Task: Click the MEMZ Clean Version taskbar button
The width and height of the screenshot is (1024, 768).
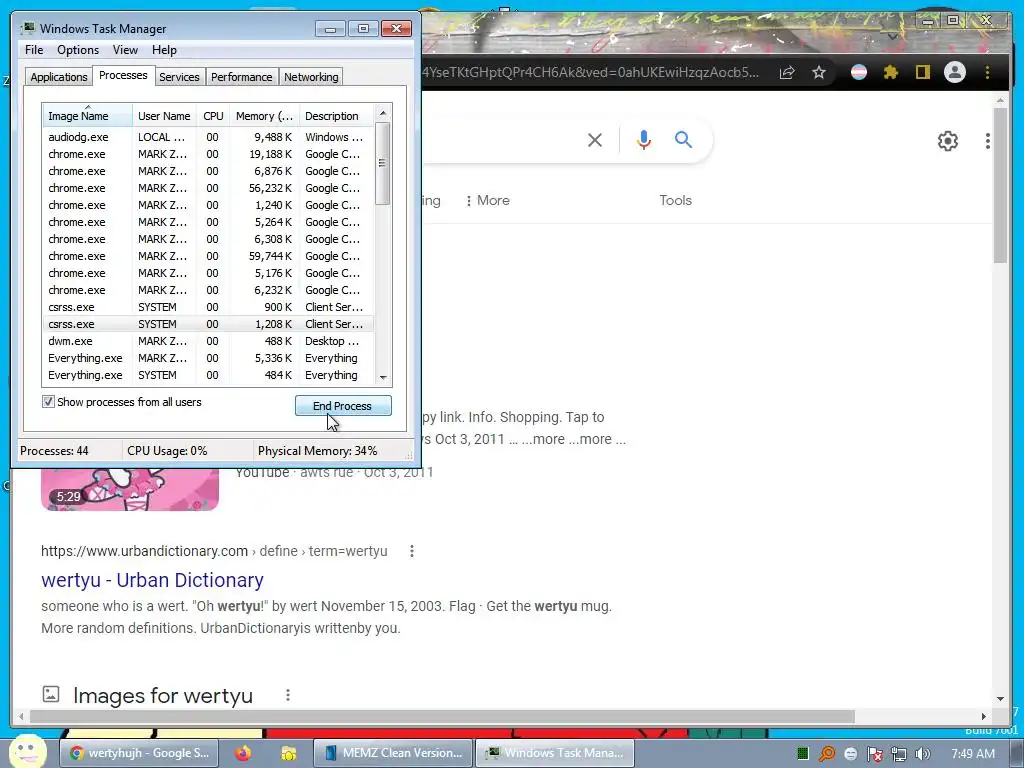Action: click(393, 753)
